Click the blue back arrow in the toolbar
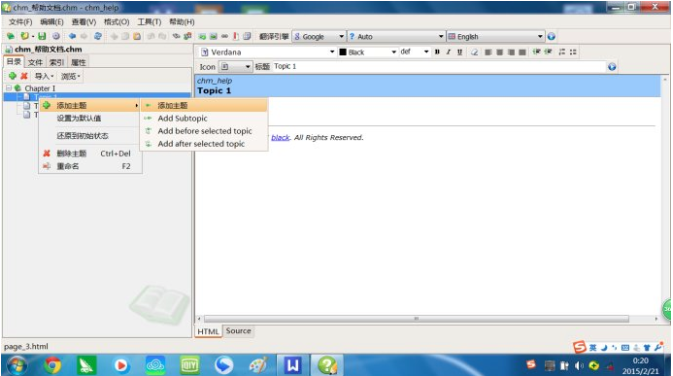Screen dimensions: 673x376 pyautogui.click(x=72, y=36)
